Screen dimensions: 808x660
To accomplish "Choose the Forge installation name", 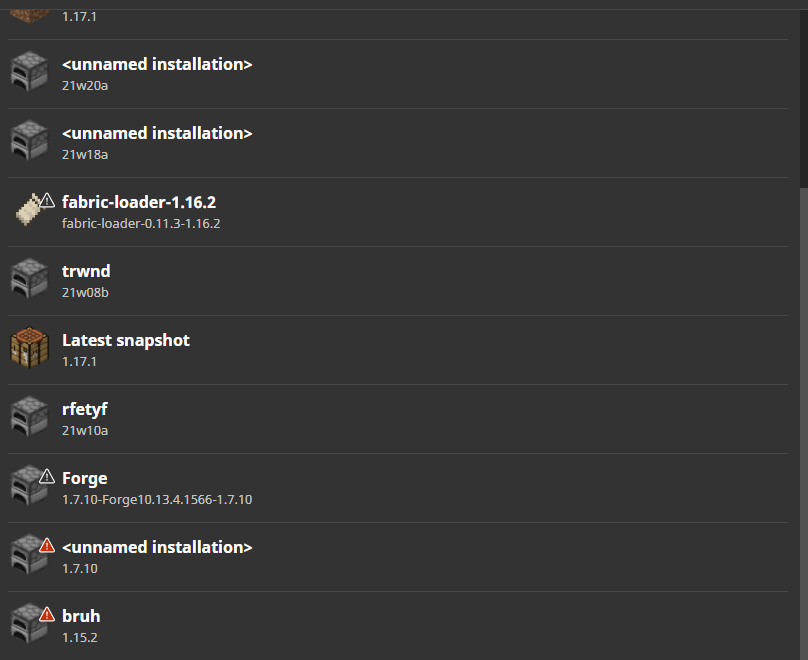I will [x=84, y=478].
